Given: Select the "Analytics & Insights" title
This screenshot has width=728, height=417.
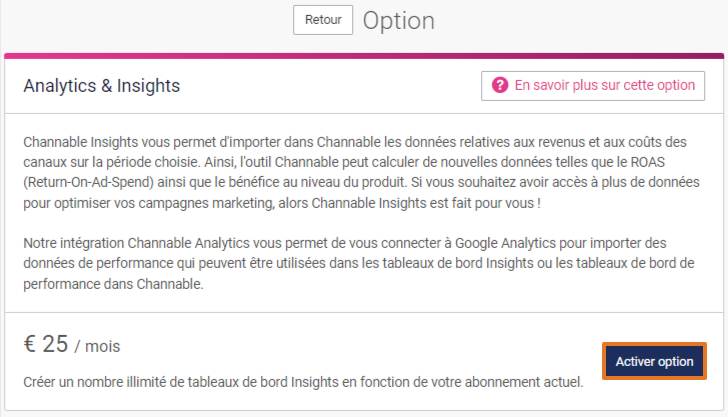Looking at the screenshot, I should [x=102, y=86].
